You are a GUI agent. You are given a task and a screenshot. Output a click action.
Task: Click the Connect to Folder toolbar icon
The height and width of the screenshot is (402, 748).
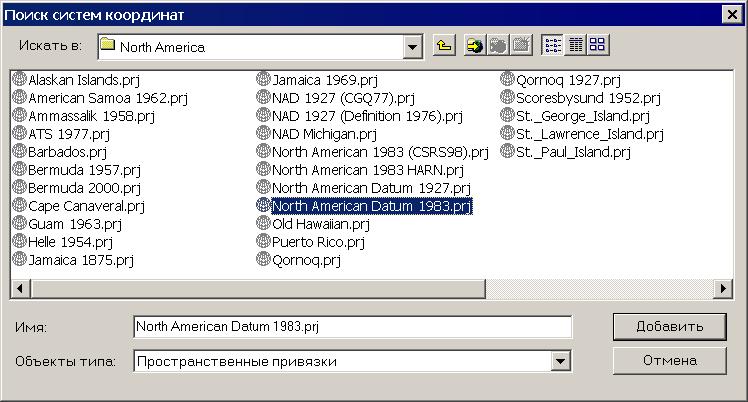pos(475,46)
